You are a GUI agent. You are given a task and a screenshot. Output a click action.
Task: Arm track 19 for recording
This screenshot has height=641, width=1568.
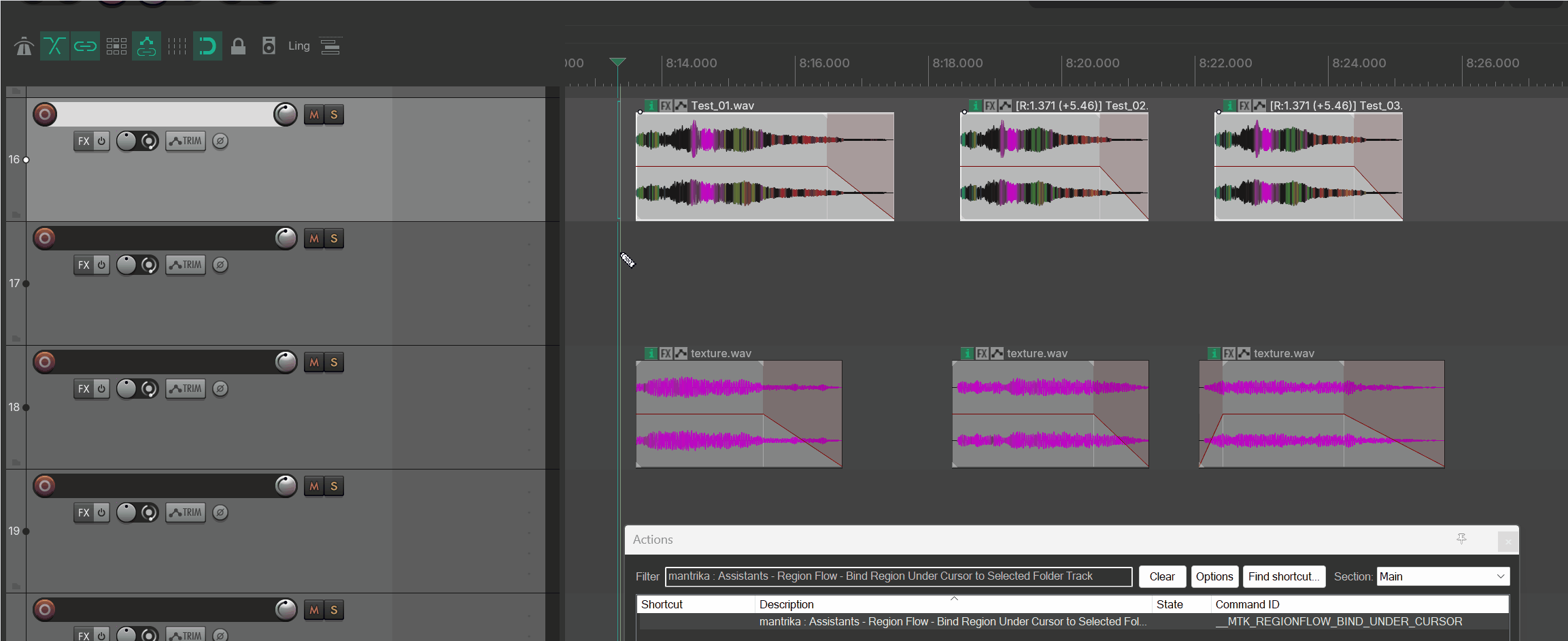tap(45, 486)
